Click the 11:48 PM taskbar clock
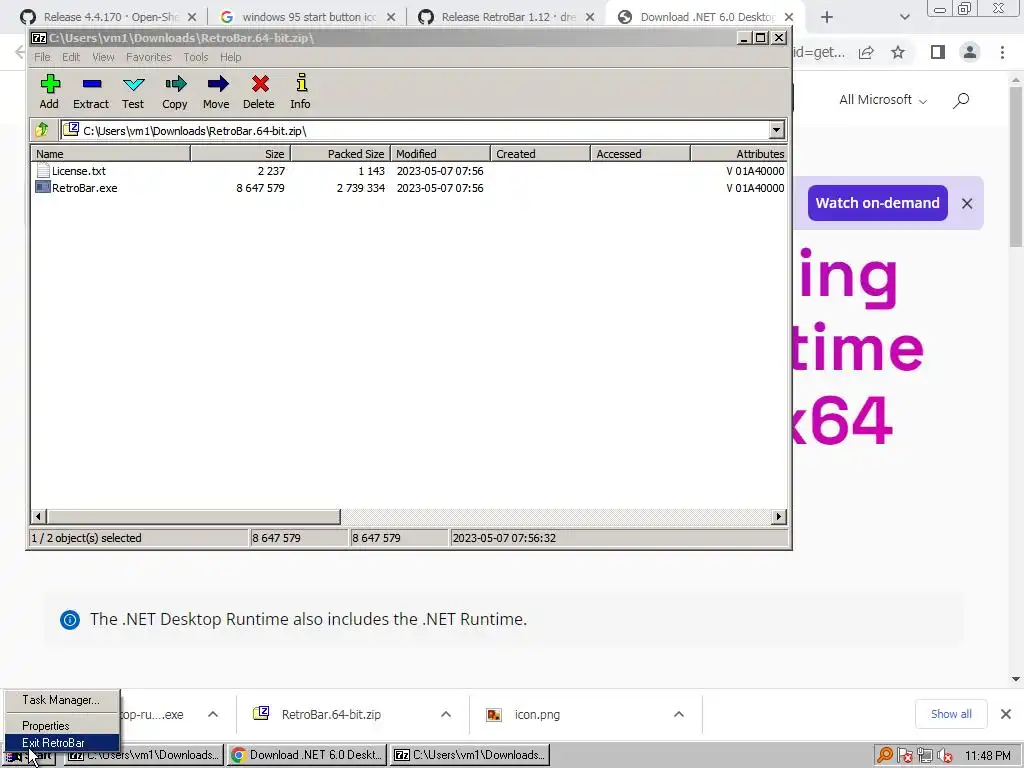1024x768 pixels. [x=987, y=756]
